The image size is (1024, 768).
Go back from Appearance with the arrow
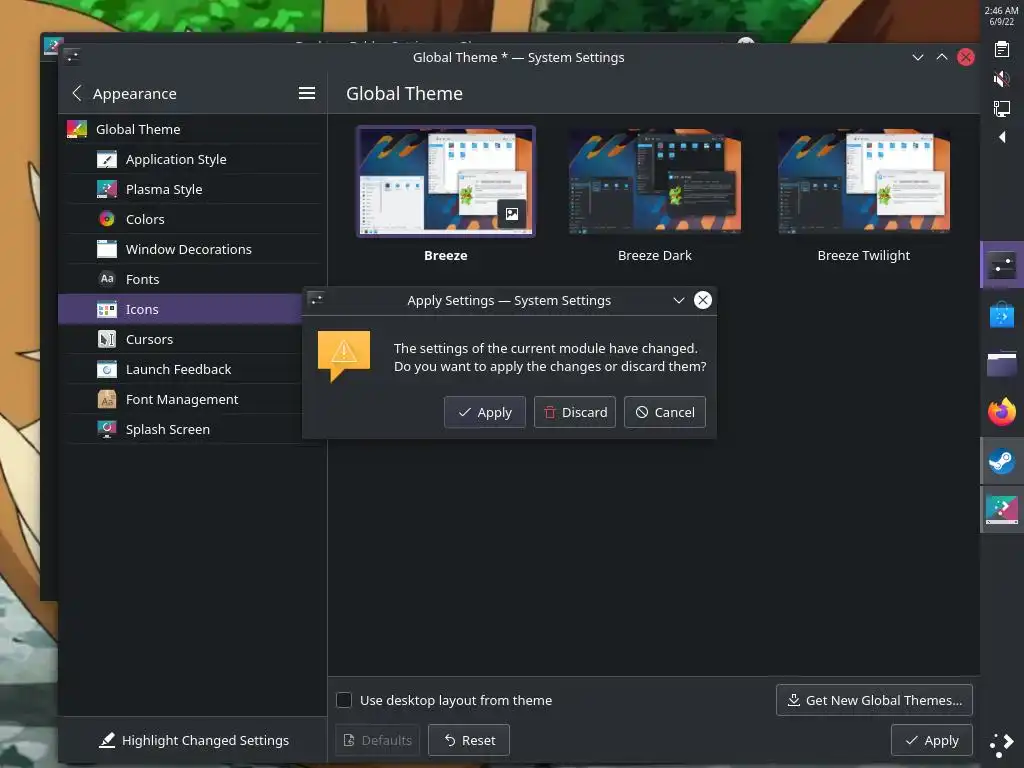77,93
